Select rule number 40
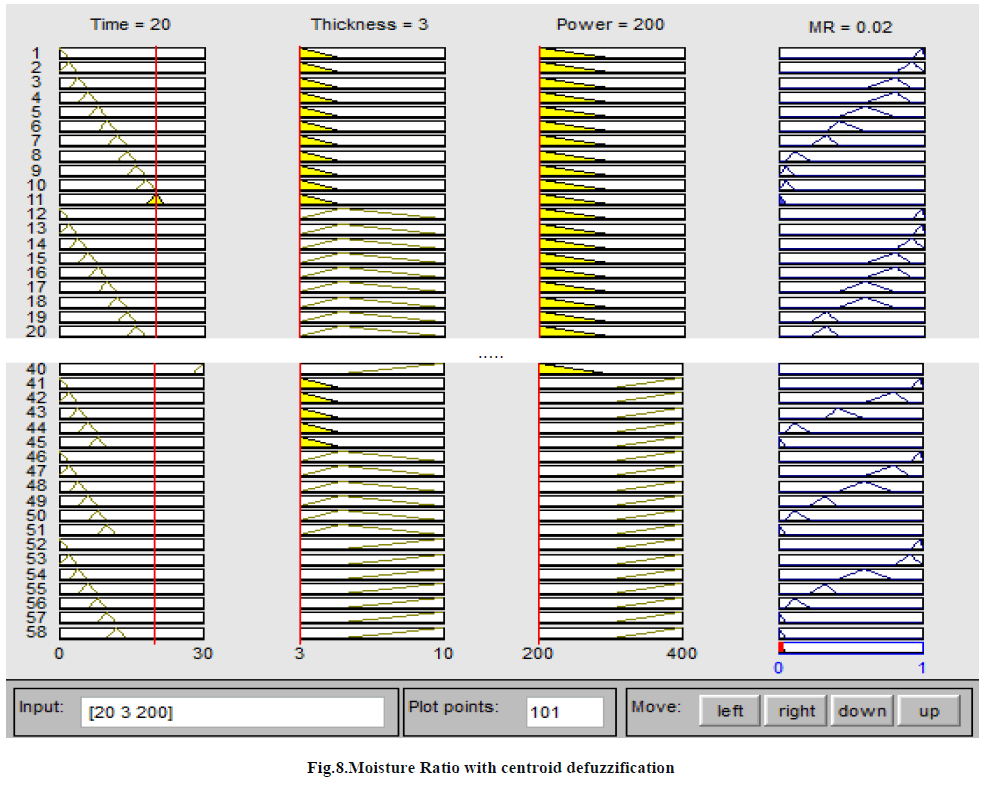Screen dimensions: 985x785 pyautogui.click(x=36, y=369)
